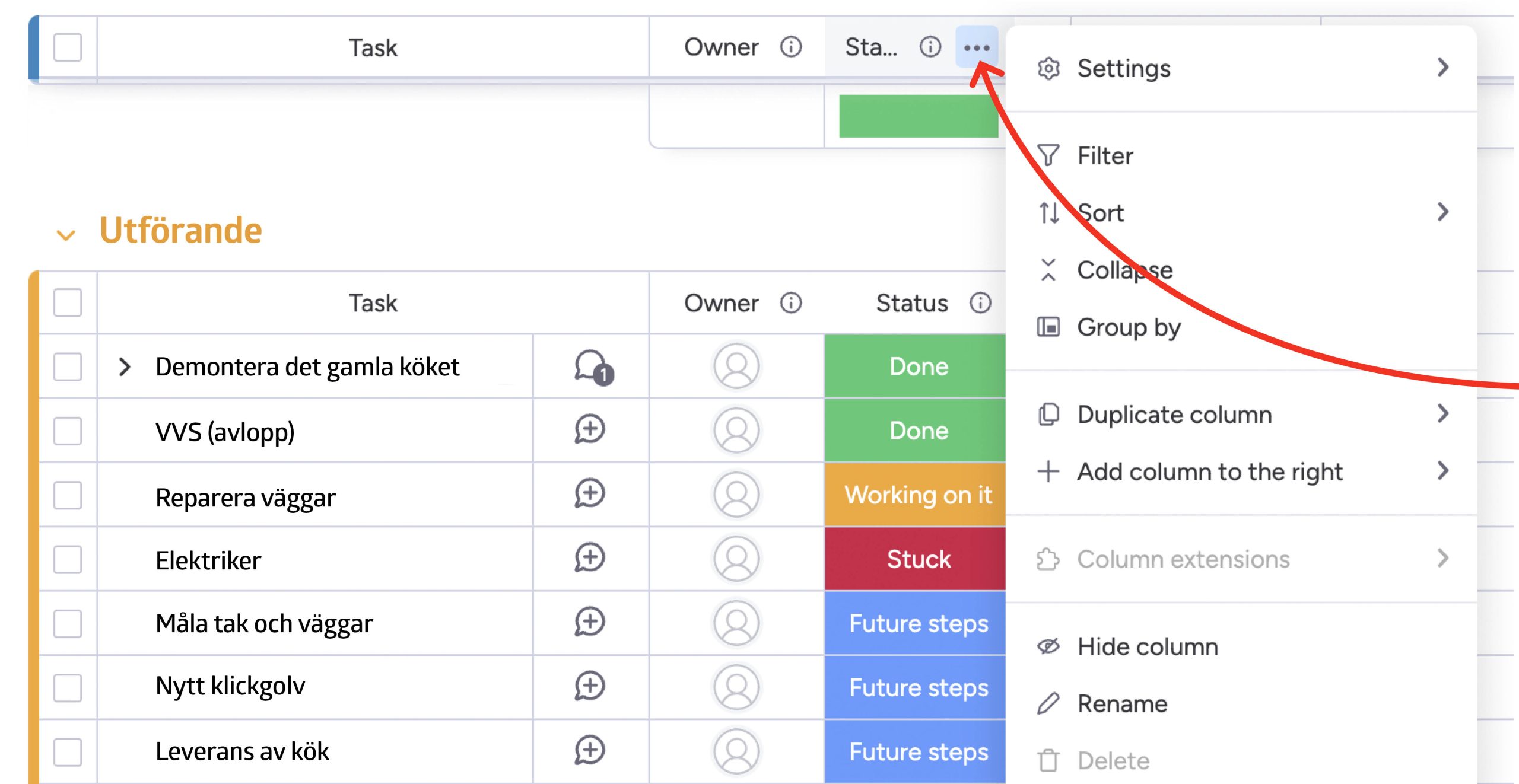Image resolution: width=1519 pixels, height=784 pixels.
Task: Click the Elektriker task name
Action: (208, 560)
